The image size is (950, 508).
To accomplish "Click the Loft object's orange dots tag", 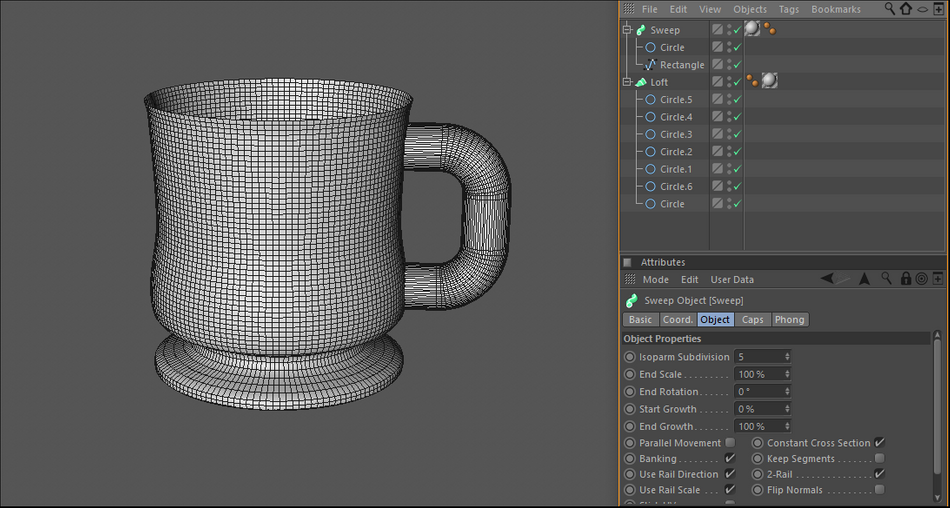I will (752, 81).
